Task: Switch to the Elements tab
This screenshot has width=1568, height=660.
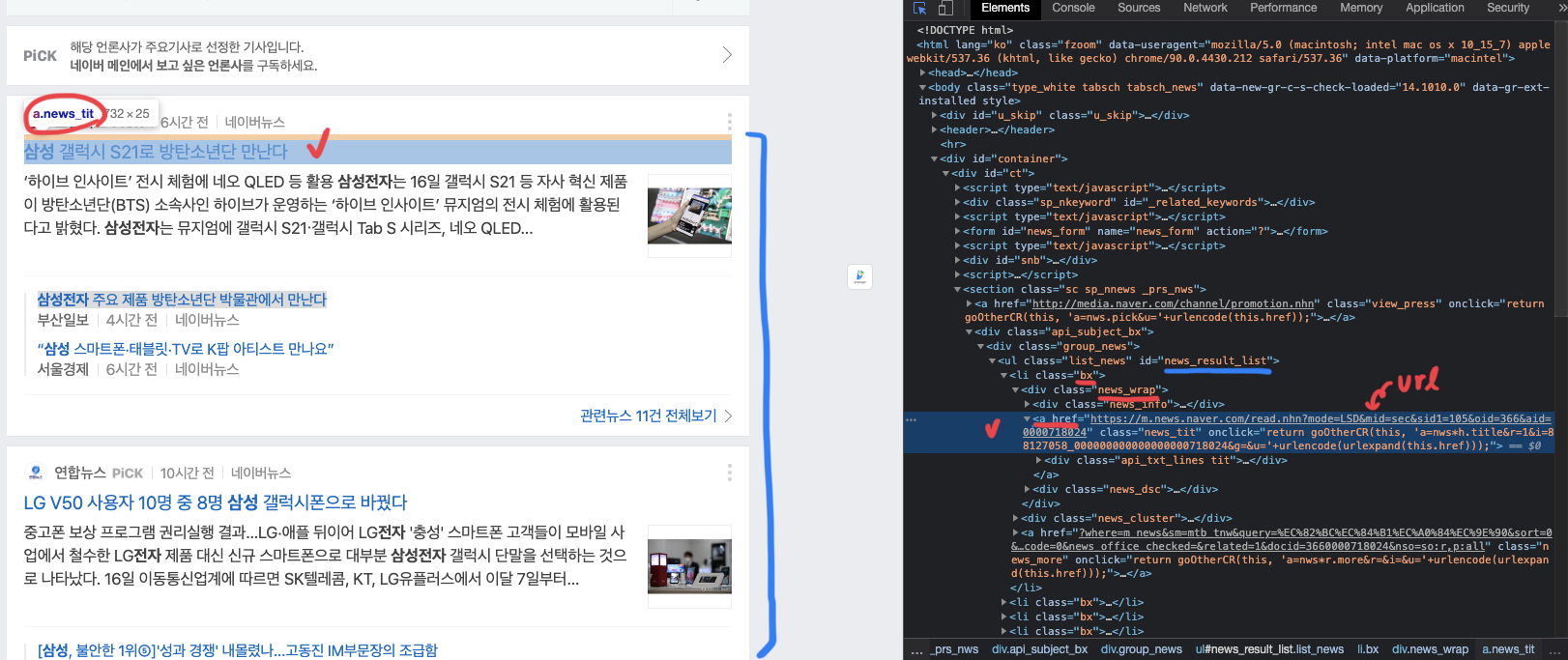Action: (1005, 8)
